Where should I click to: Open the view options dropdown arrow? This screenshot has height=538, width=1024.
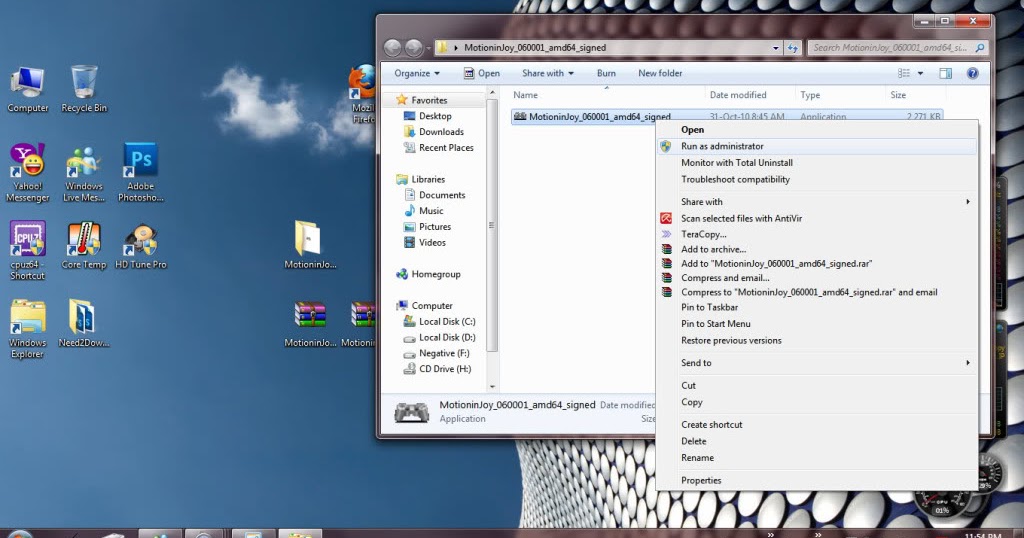[920, 73]
